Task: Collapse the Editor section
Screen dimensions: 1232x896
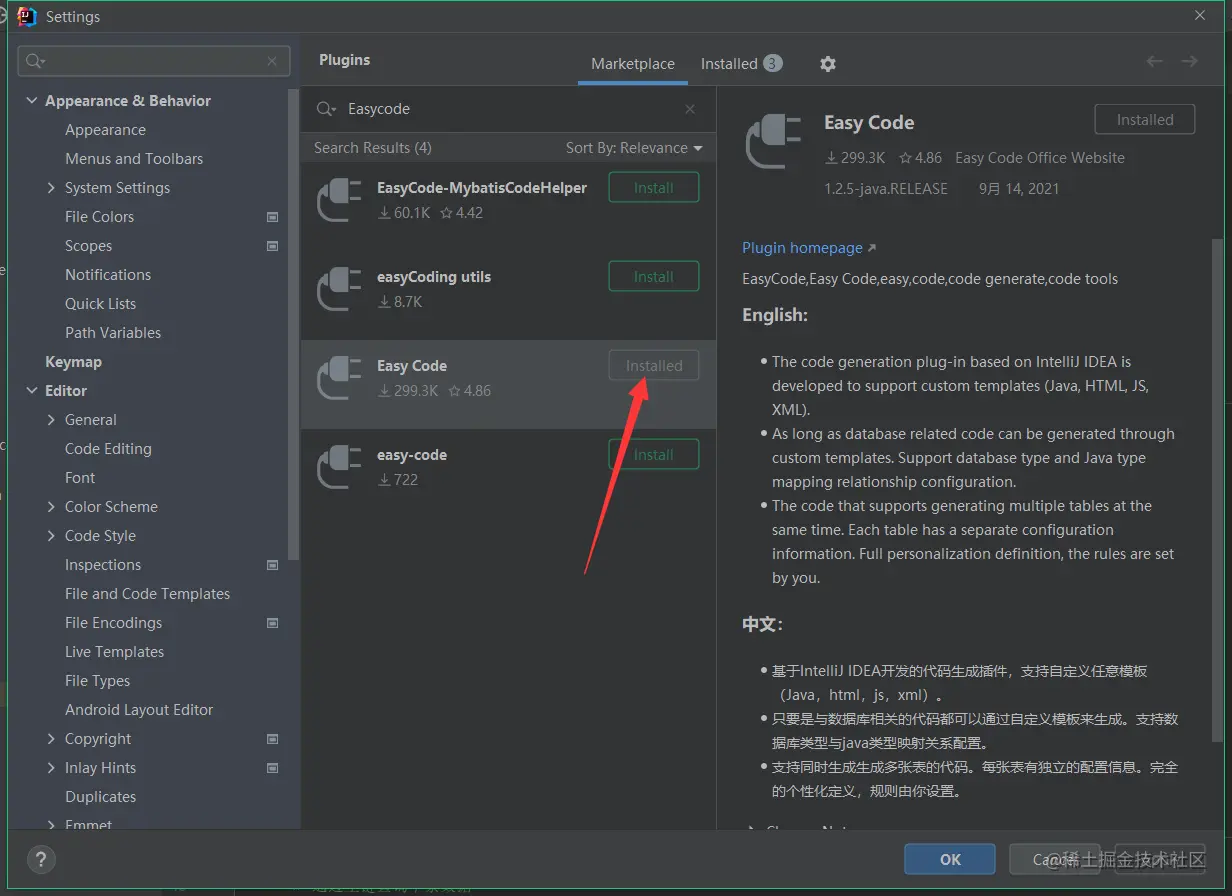Action: coord(32,391)
